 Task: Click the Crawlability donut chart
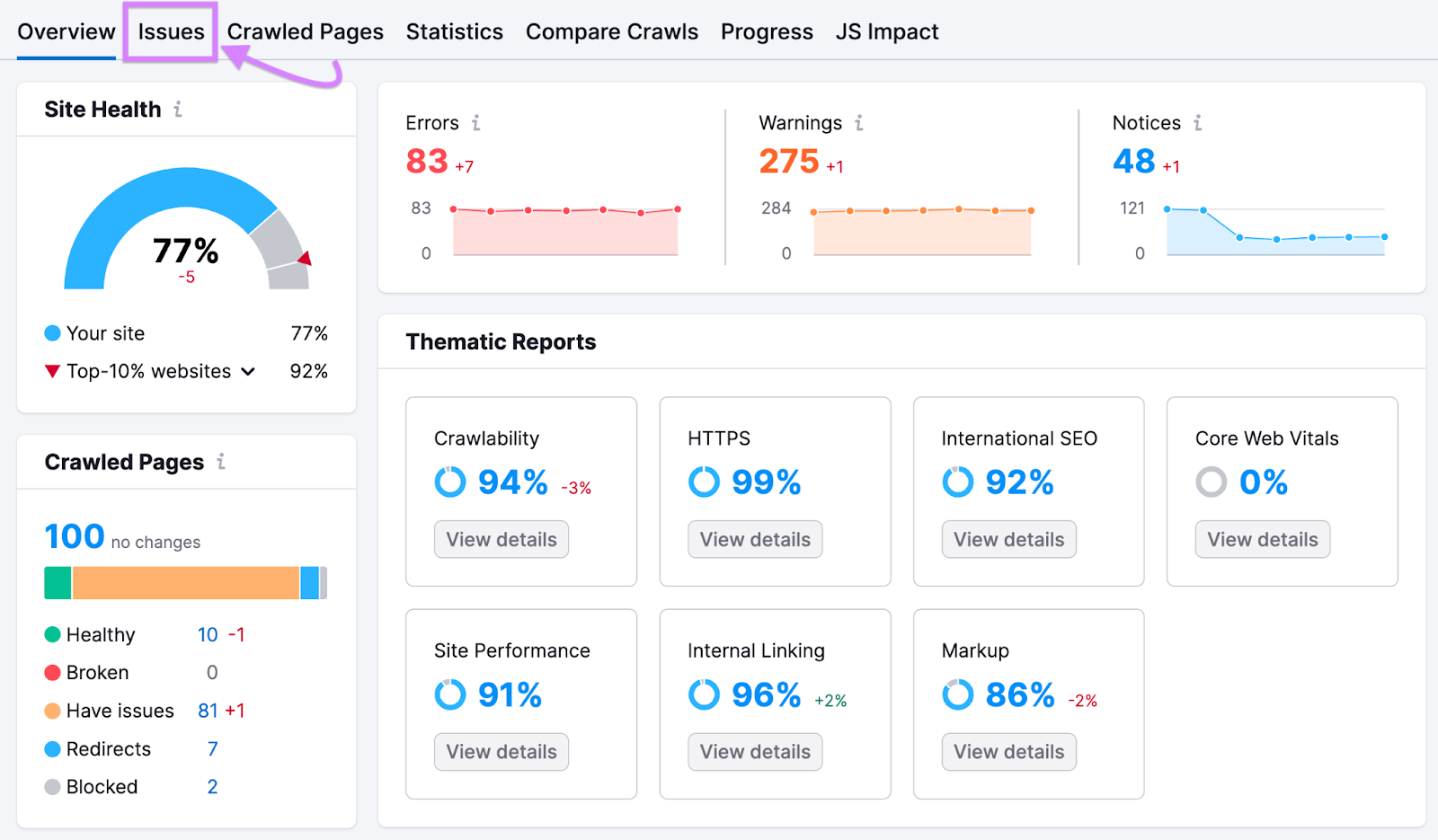coord(449,482)
